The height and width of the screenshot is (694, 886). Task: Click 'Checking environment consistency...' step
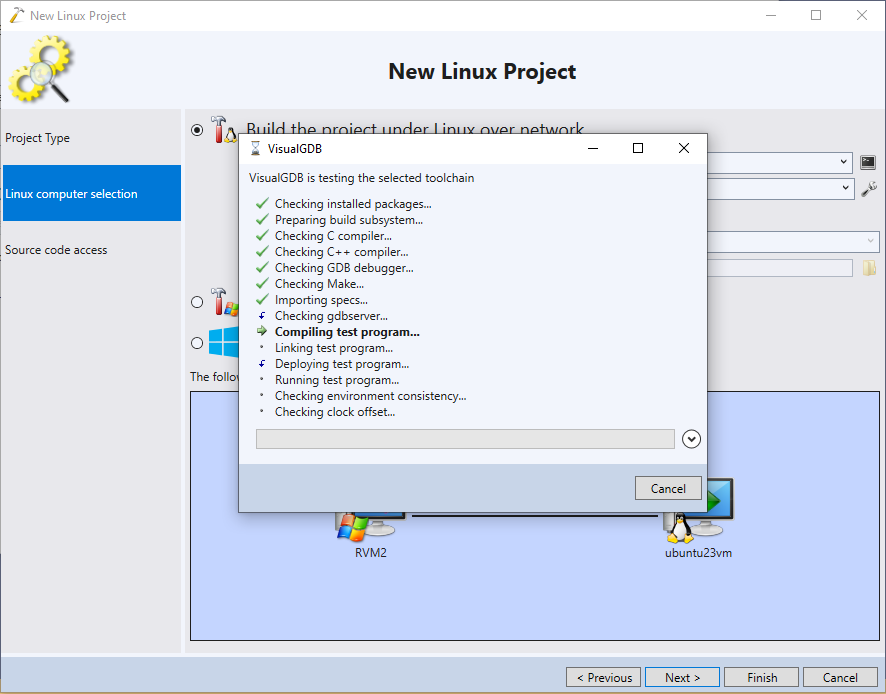coord(370,396)
